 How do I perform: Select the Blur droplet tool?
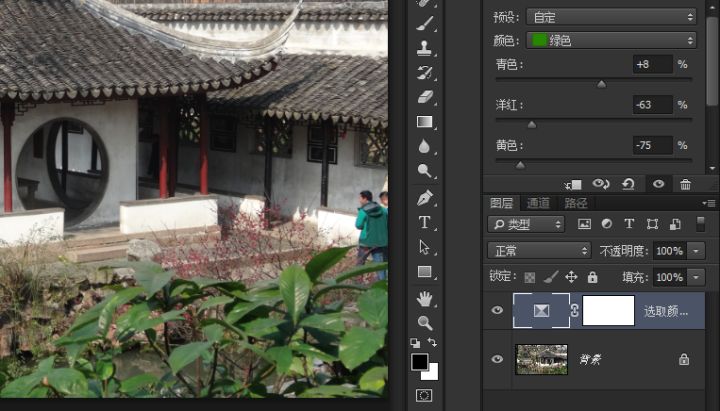424,146
